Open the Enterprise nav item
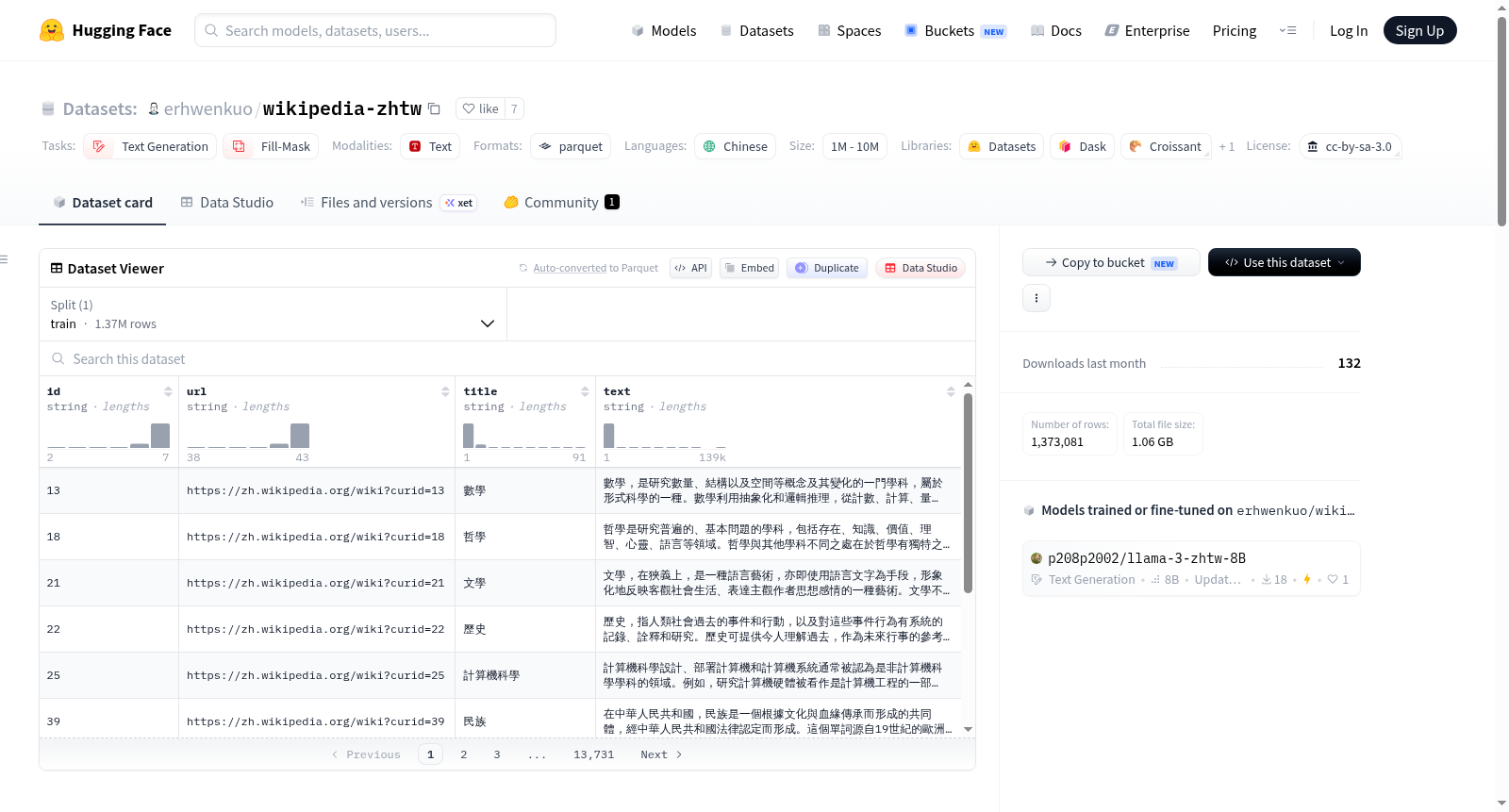The height and width of the screenshot is (812, 1509). coord(1147,30)
